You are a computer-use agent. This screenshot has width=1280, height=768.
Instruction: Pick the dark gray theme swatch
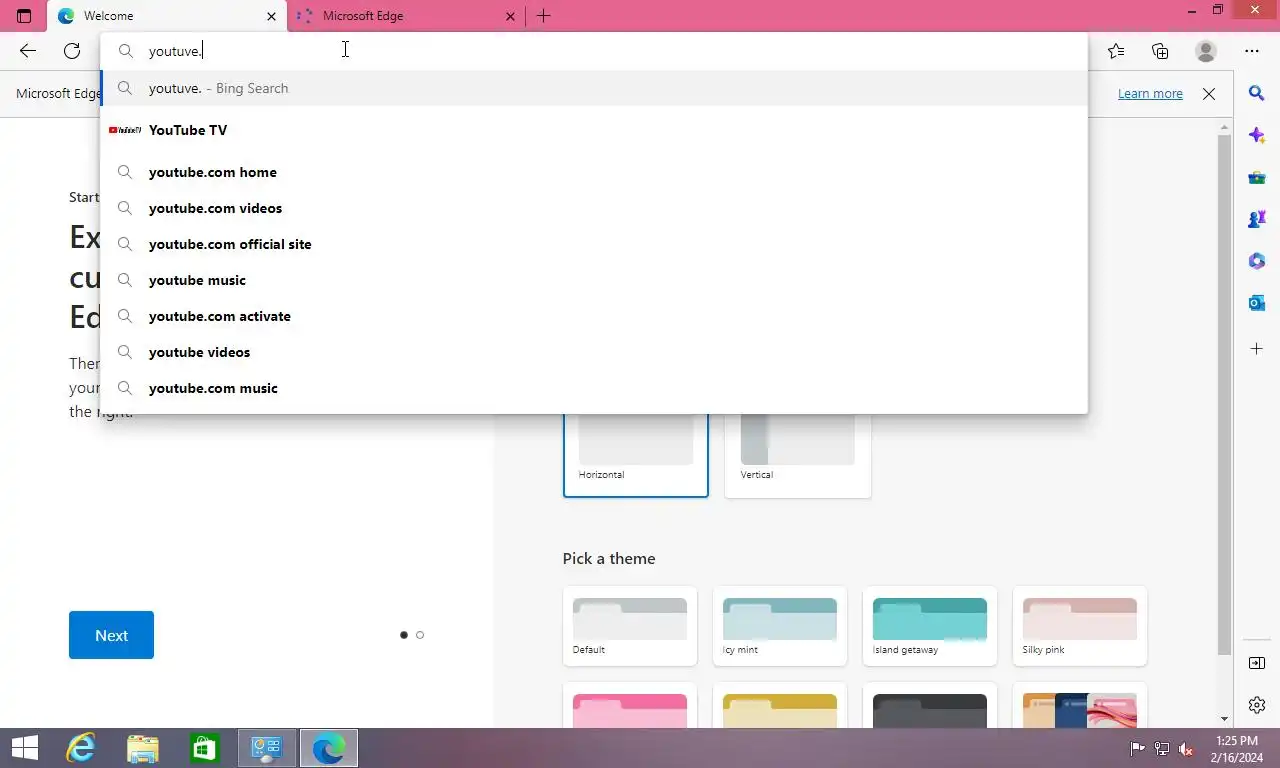(x=930, y=706)
